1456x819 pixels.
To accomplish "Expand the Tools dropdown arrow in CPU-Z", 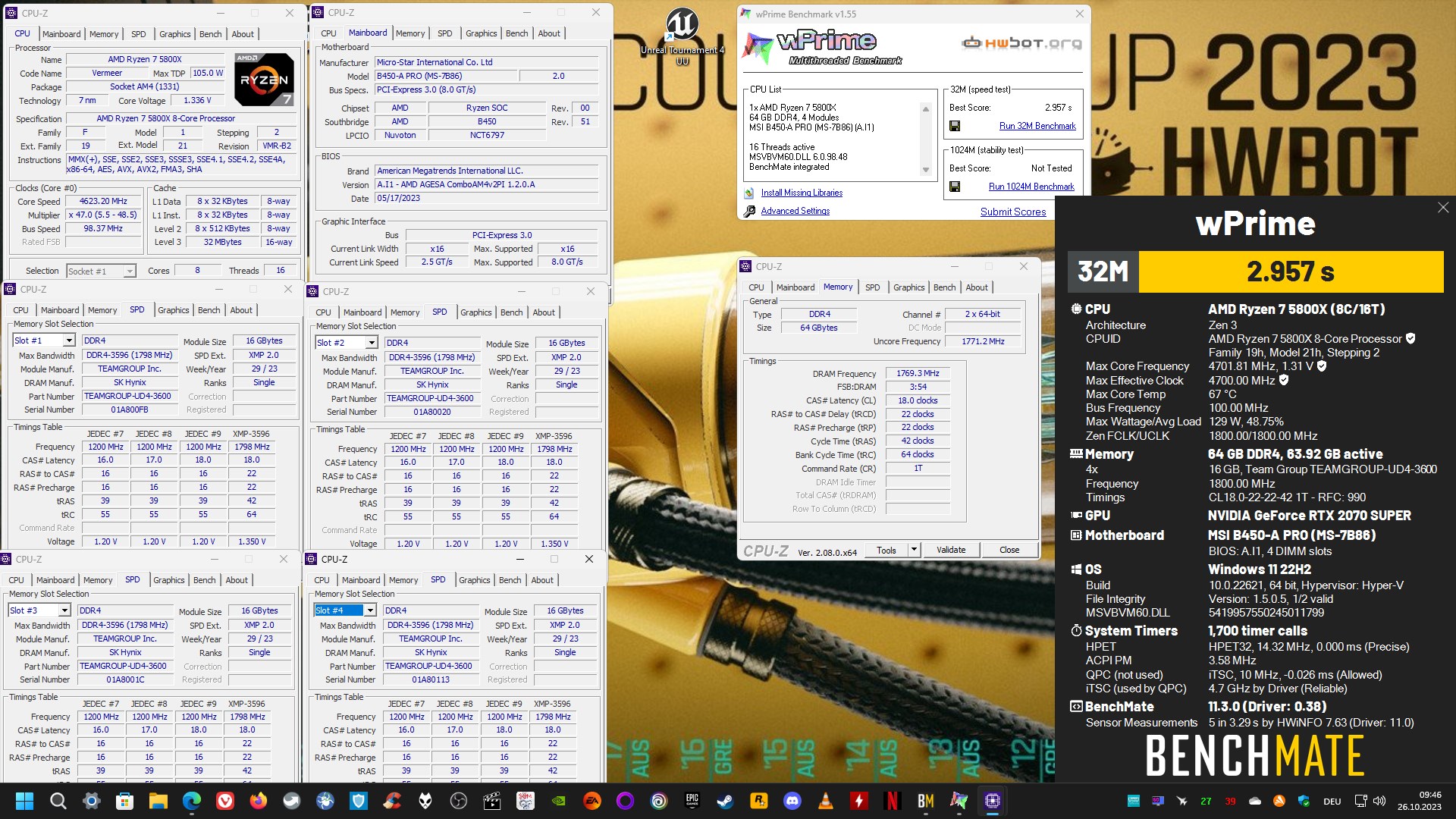I will tap(914, 550).
